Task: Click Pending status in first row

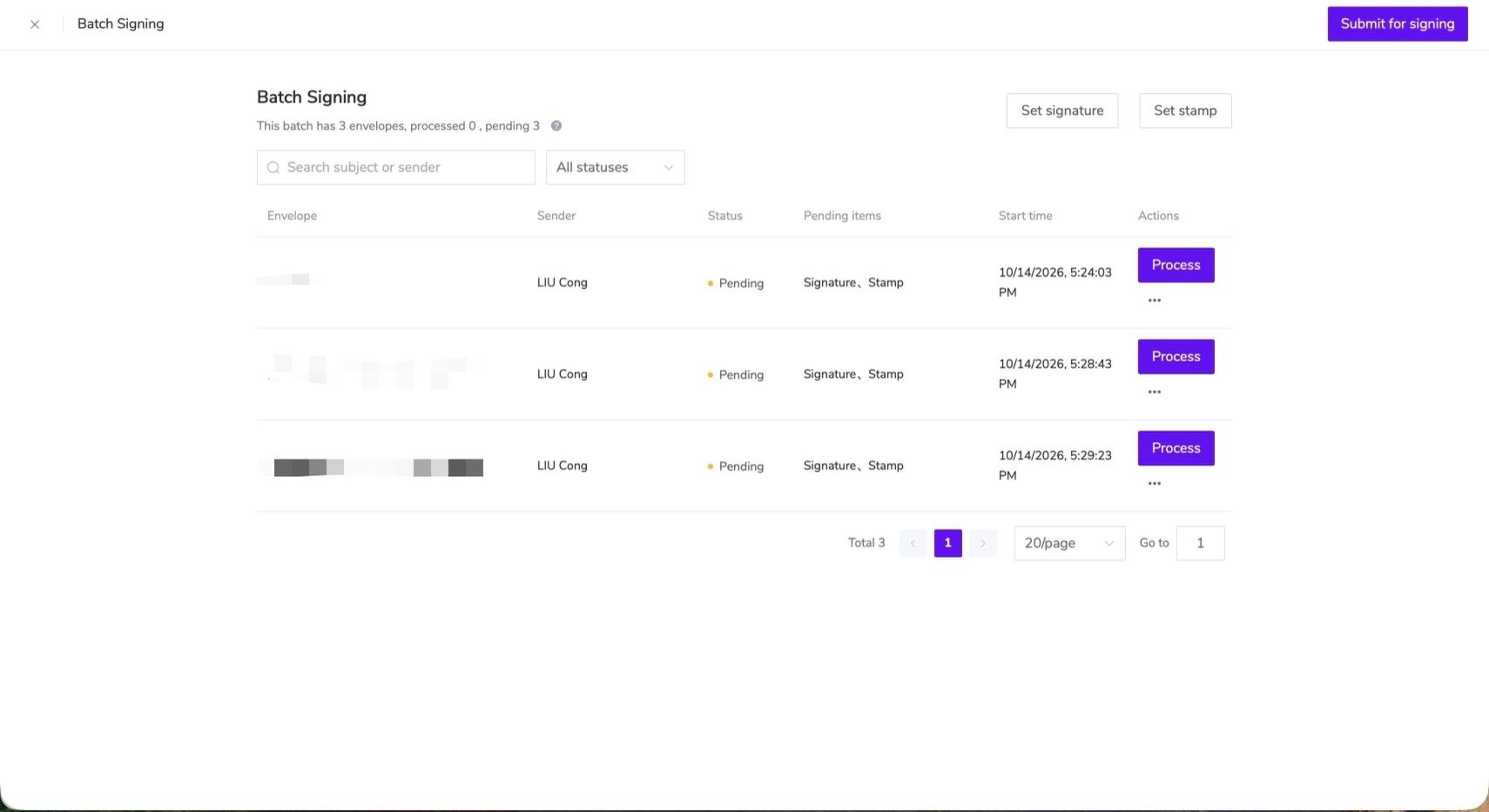Action: (x=736, y=283)
